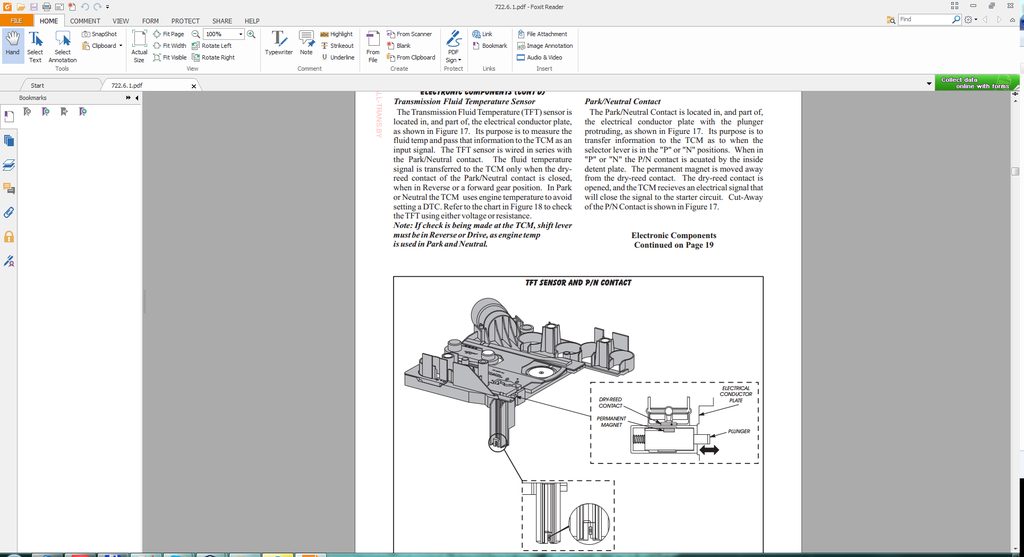The height and width of the screenshot is (557, 1024).
Task: Show the Security lock panel
Action: coord(9,237)
